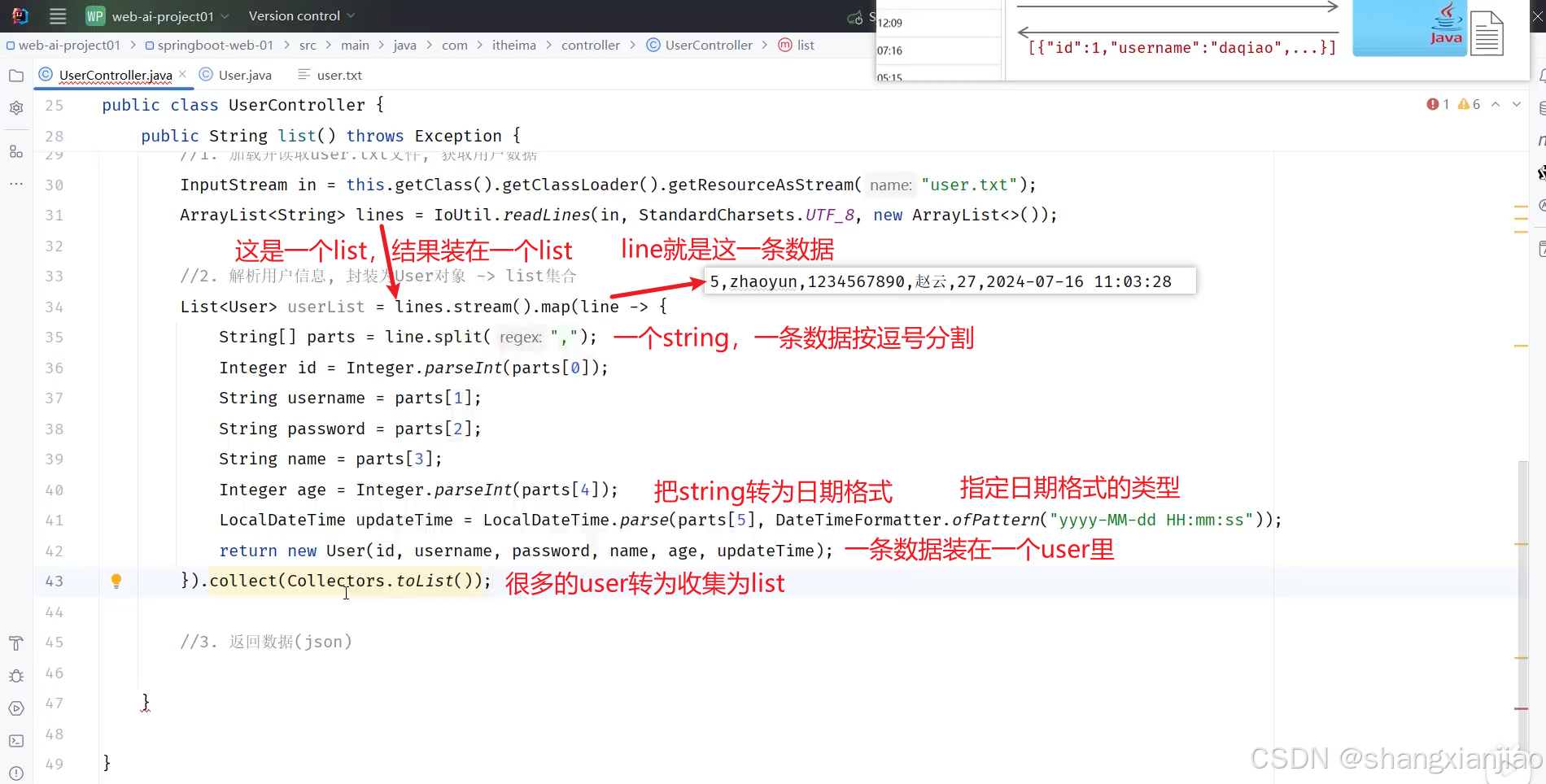
Task: Click the top-right overlay close X
Action: (x=1538, y=15)
